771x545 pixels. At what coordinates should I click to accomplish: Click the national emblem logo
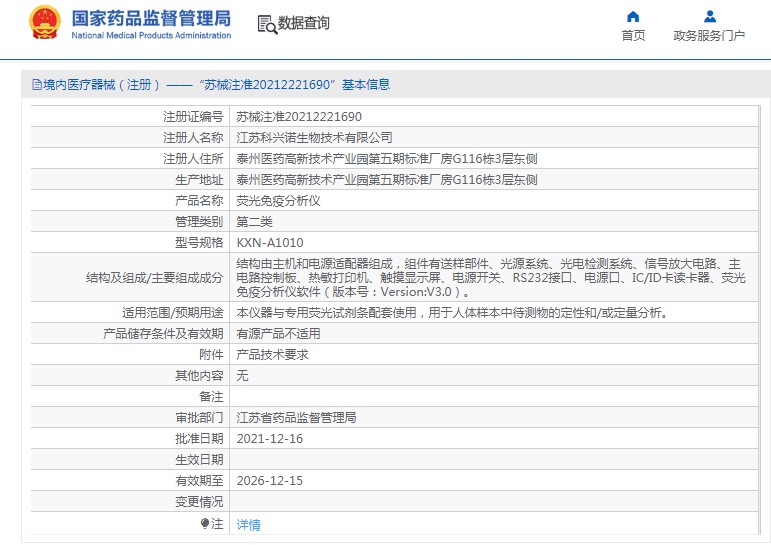tap(44, 22)
